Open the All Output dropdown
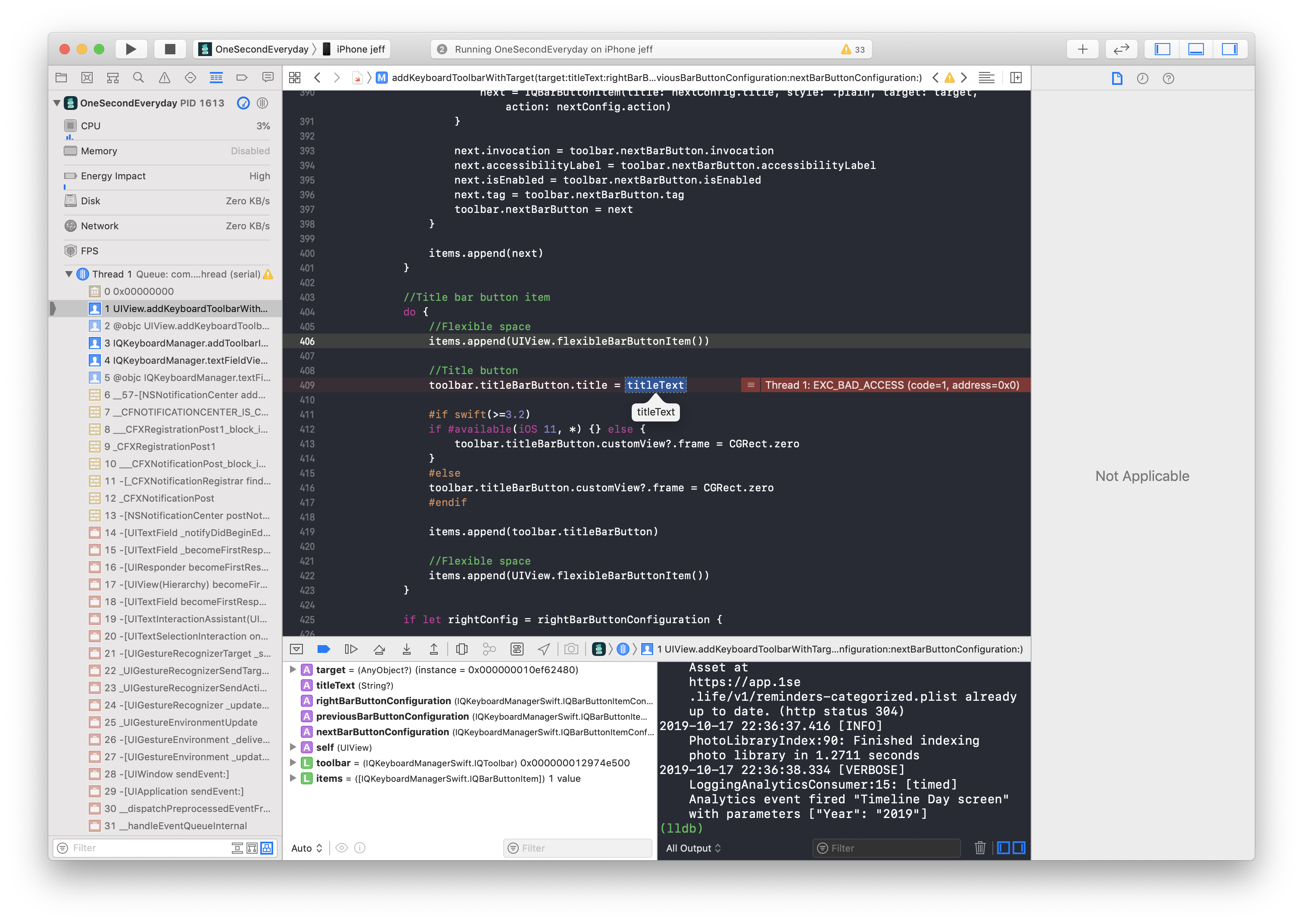 (x=693, y=848)
